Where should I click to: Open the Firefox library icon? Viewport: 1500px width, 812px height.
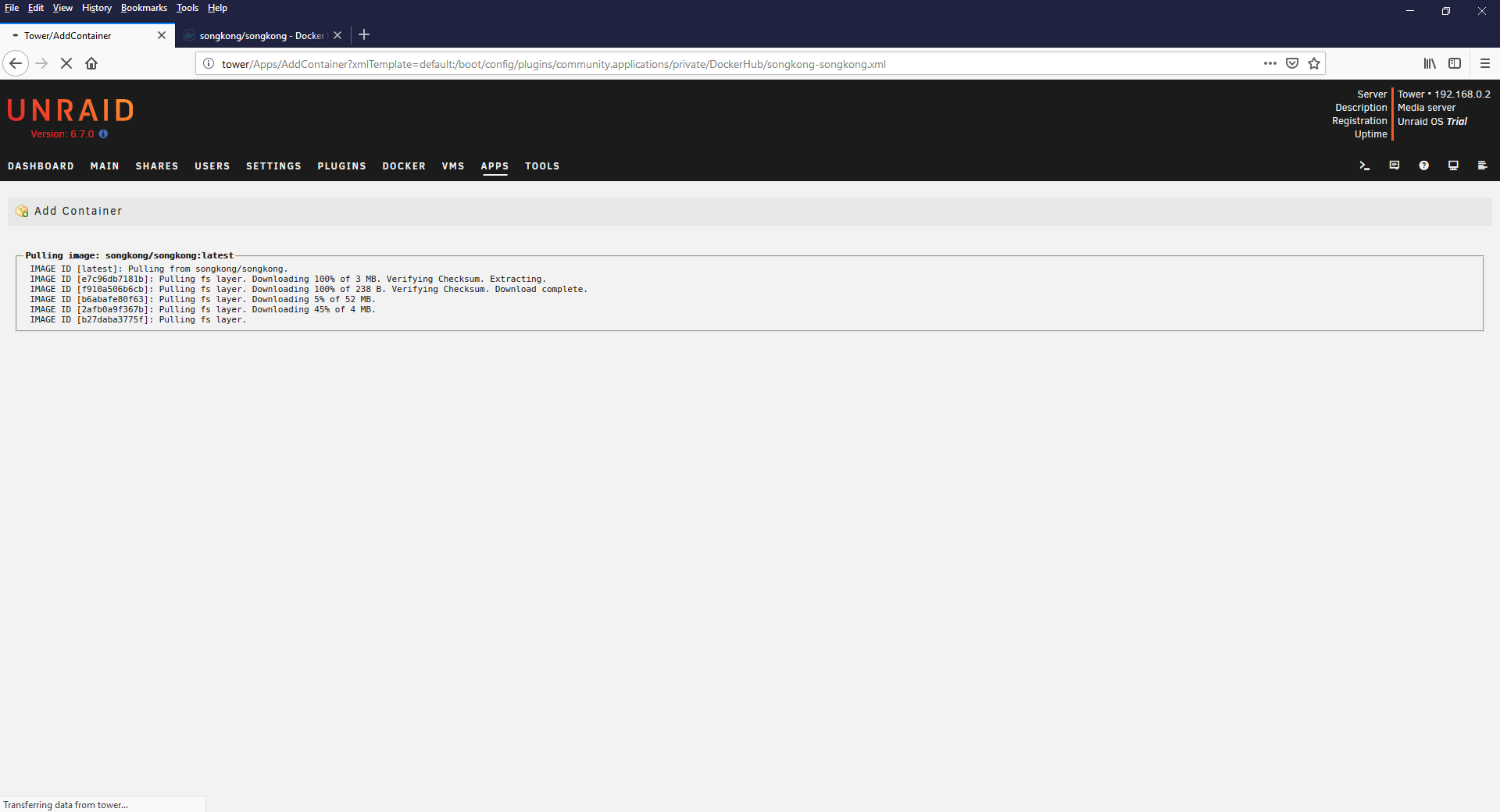point(1430,63)
